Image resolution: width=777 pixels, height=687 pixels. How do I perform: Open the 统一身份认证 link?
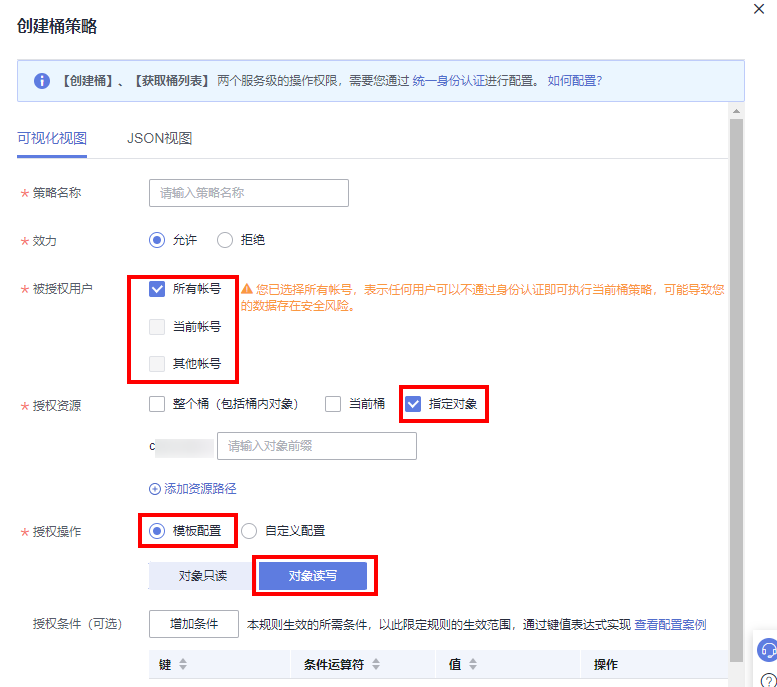click(448, 81)
